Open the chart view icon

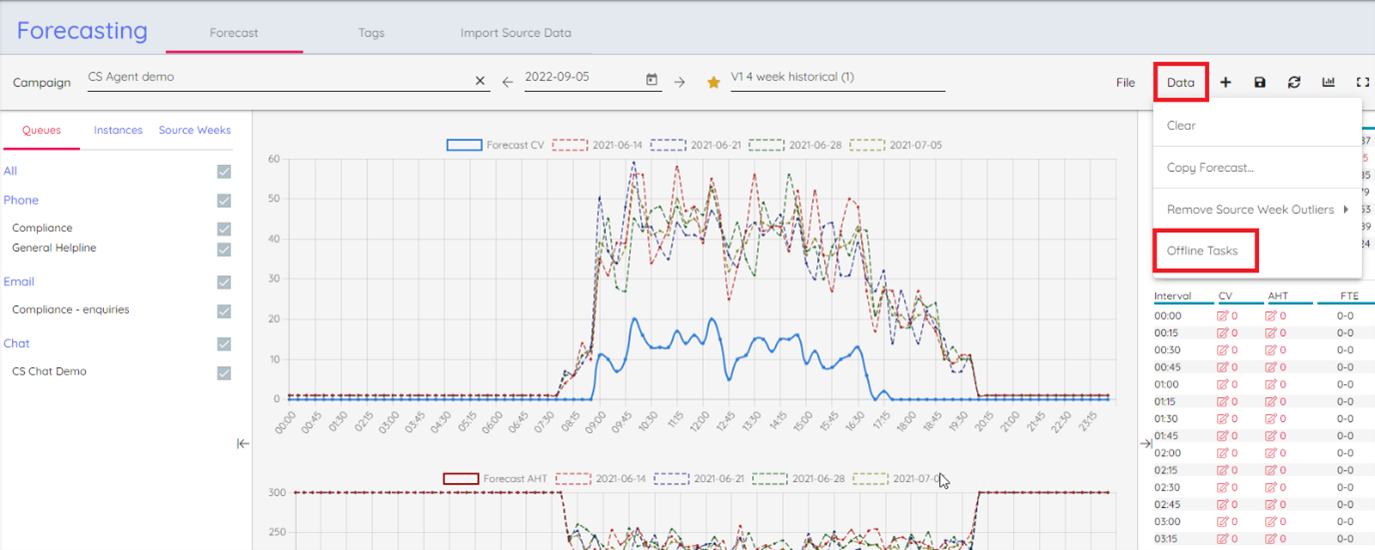(x=1328, y=82)
